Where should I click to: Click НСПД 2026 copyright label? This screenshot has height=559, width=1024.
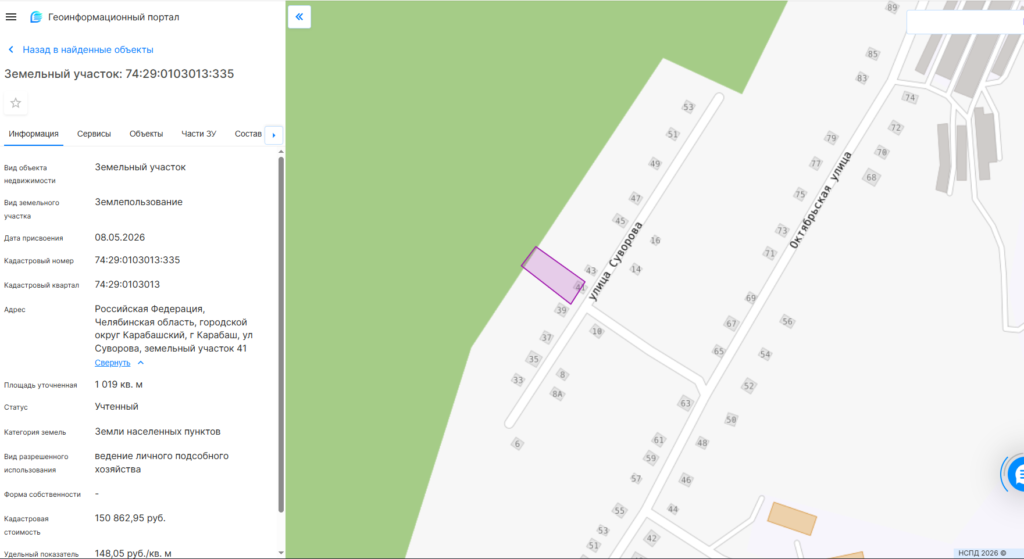pyautogui.click(x=982, y=553)
